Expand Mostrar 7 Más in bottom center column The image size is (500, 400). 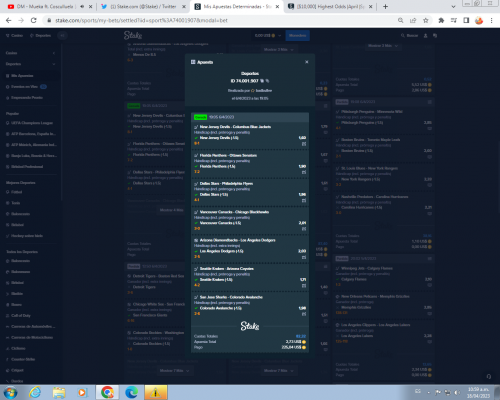(x=279, y=371)
